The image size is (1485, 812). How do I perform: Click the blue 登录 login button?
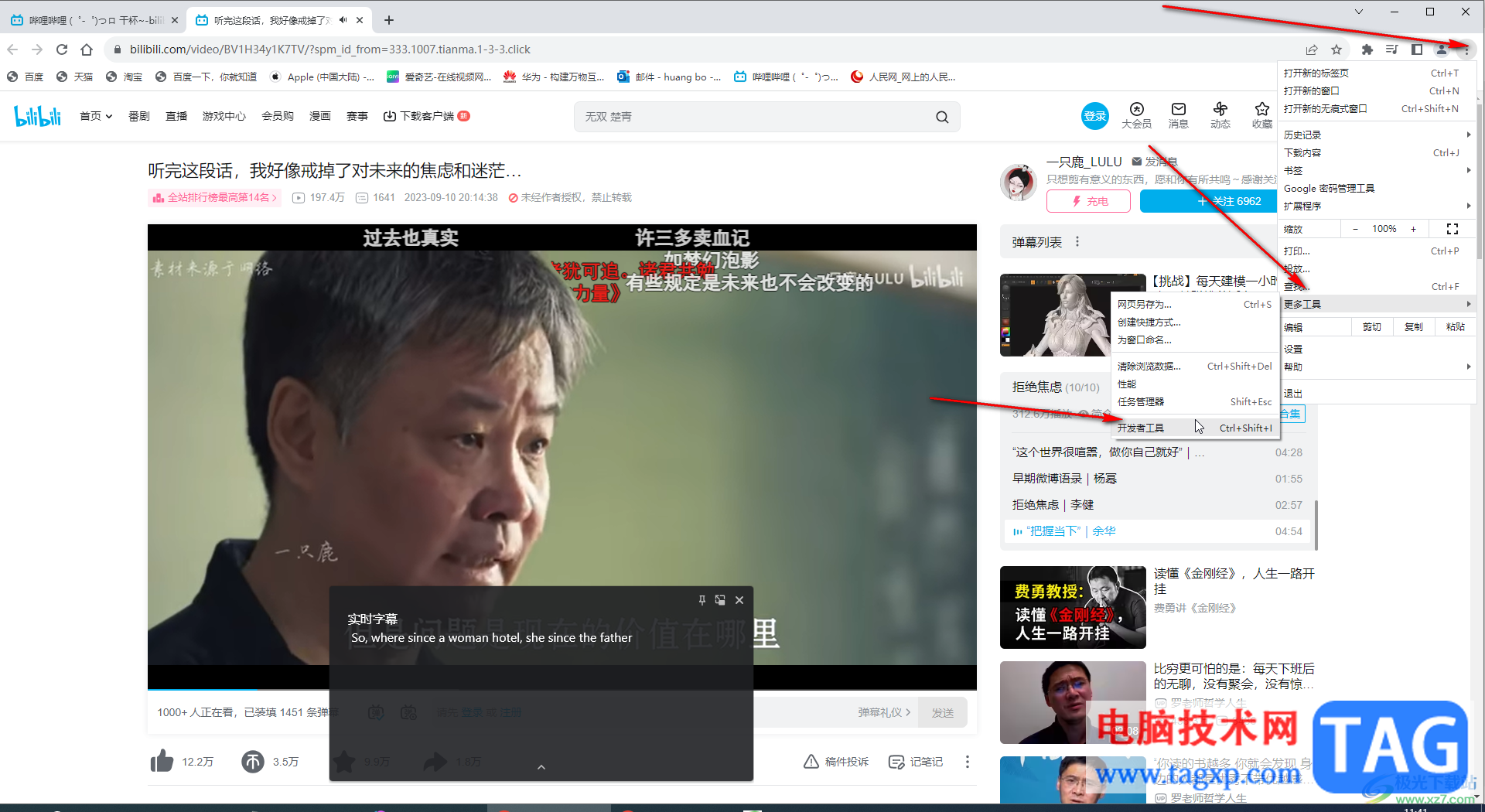click(x=1094, y=116)
